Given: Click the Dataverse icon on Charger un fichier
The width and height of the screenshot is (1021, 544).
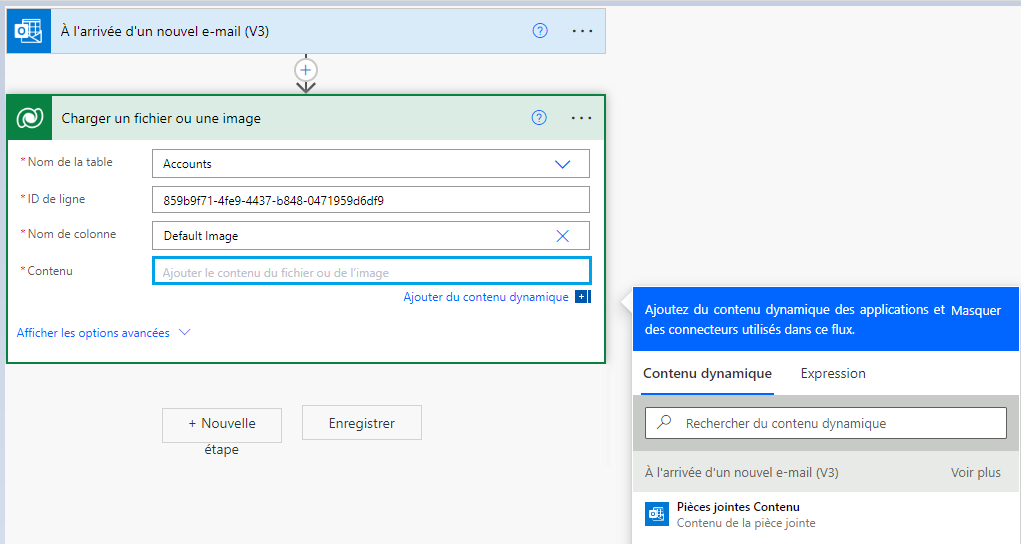Looking at the screenshot, I should click(x=29, y=118).
